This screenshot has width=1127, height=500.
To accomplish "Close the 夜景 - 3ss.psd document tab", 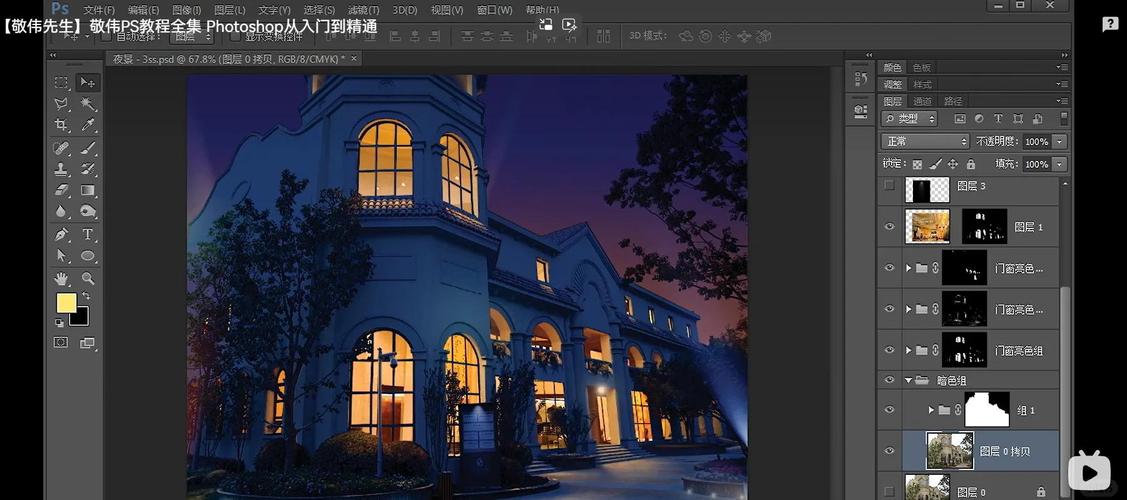I will pos(354,59).
